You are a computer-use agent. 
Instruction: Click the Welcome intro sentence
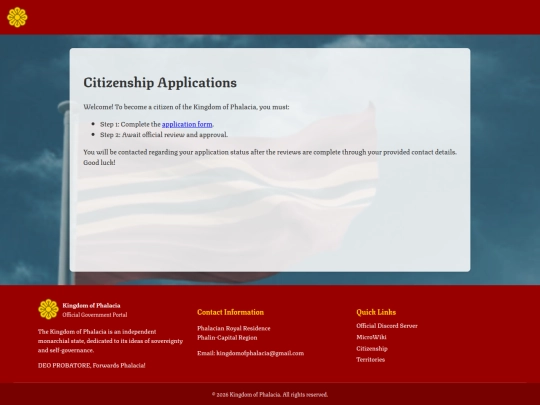pyautogui.click(x=186, y=107)
